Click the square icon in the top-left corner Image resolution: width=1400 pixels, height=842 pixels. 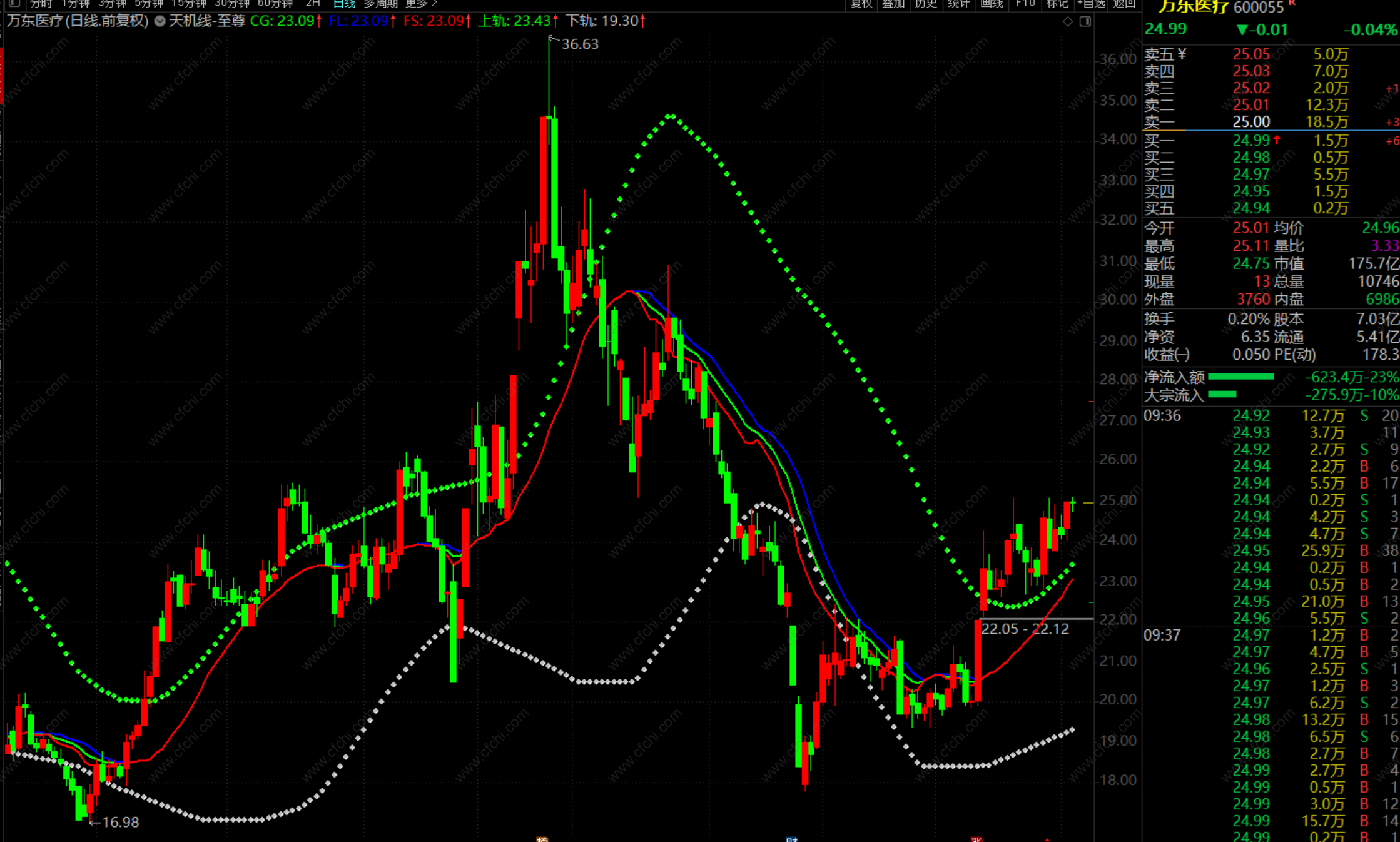(x=14, y=3)
